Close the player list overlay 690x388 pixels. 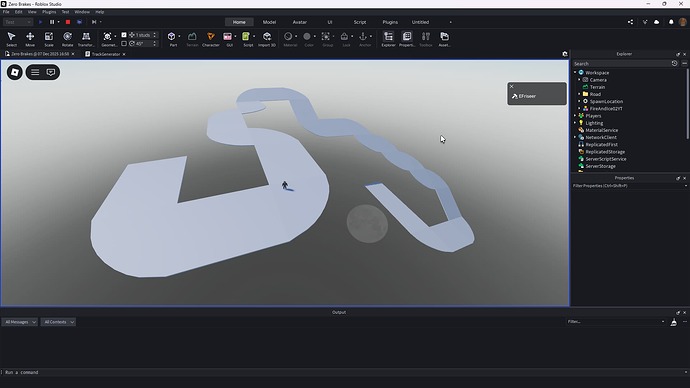tap(511, 86)
